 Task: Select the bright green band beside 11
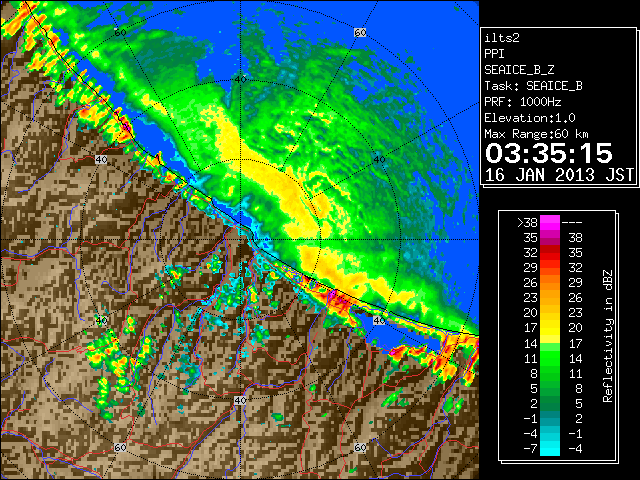click(x=550, y=358)
